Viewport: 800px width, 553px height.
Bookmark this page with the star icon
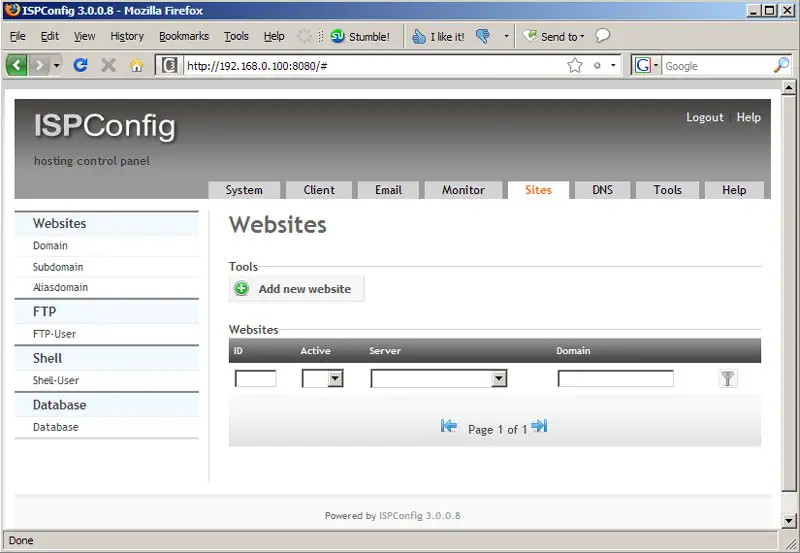[574, 65]
